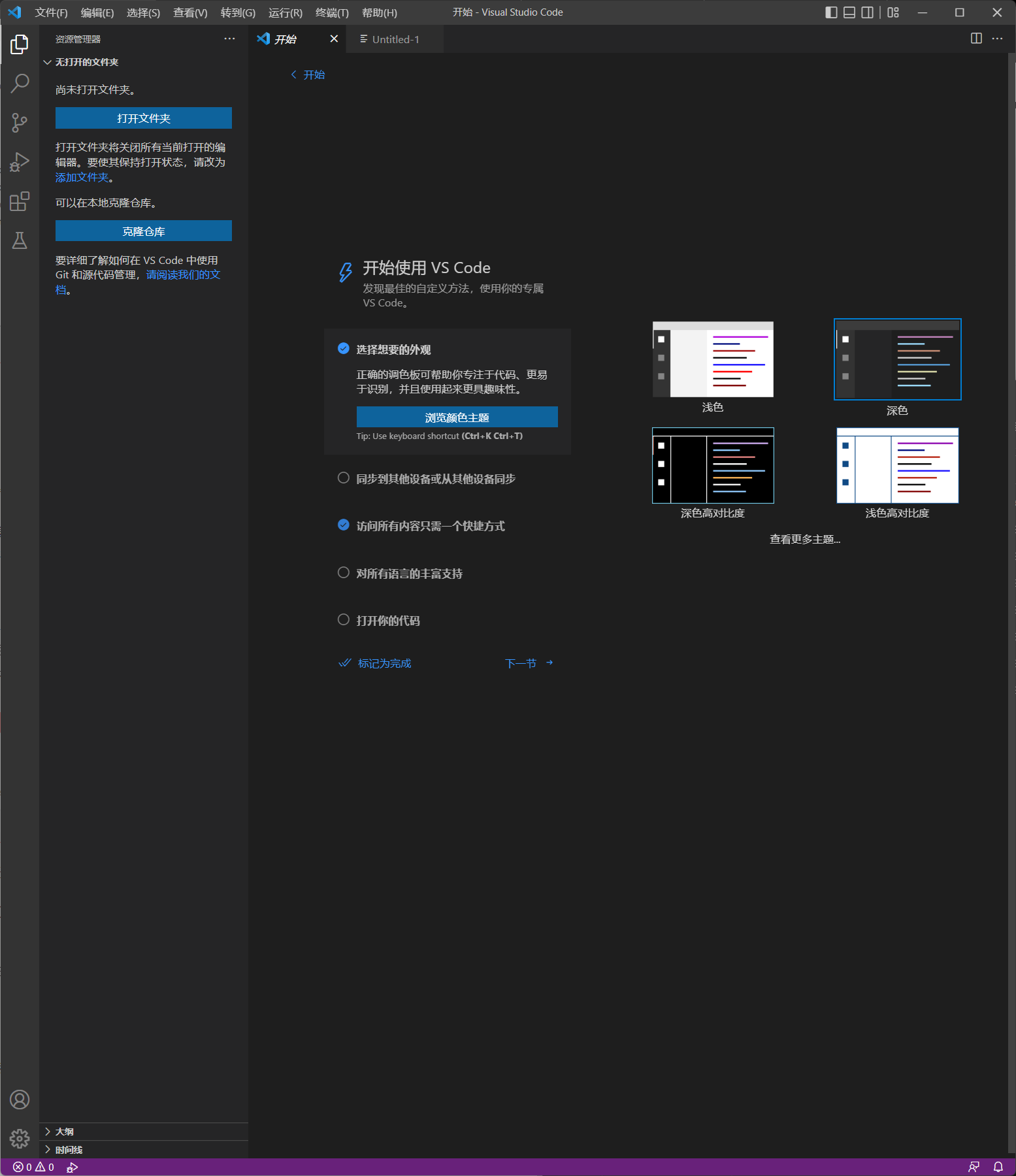
Task: Select the 深色高对比度 theme thumbnail
Action: 713,465
